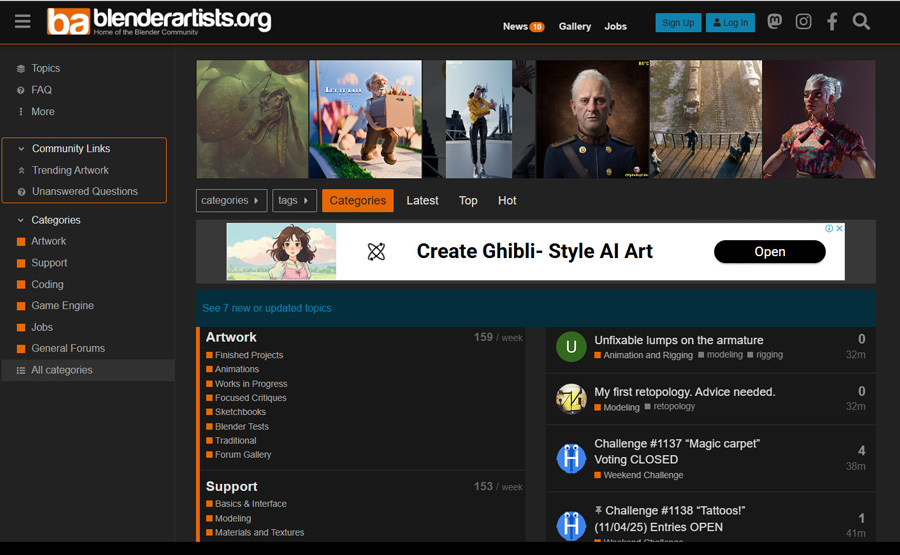Screen dimensions: 900x555
Task: Click the Sign Up button
Action: [678, 23]
